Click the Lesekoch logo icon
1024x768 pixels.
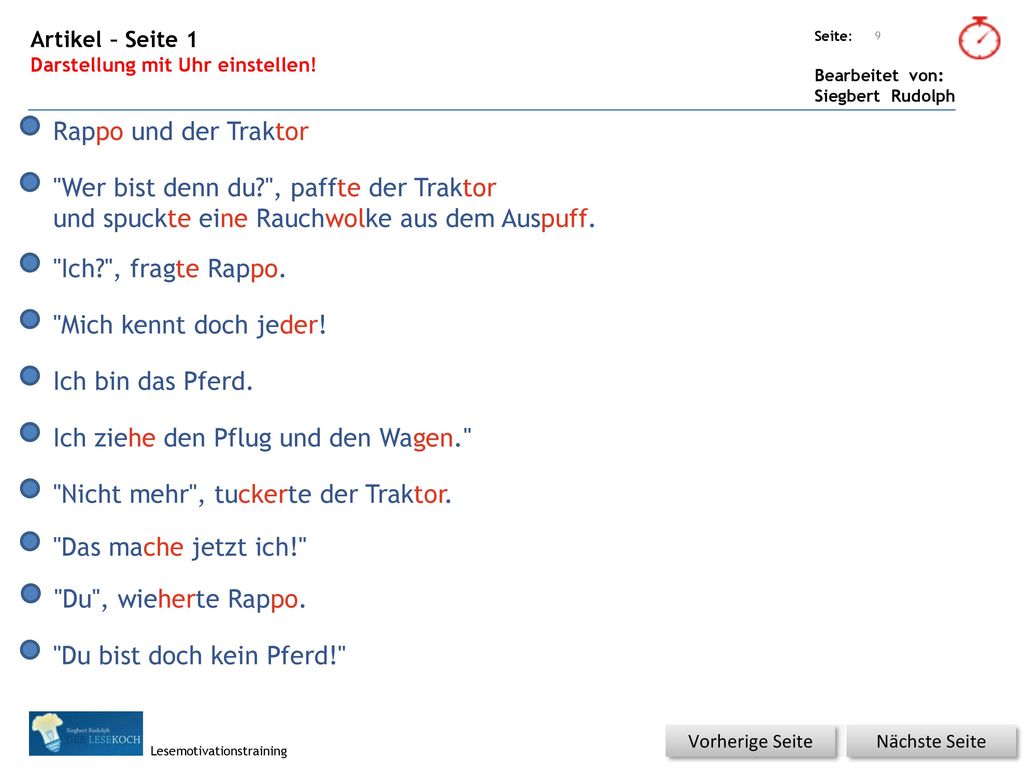pyautogui.click(x=86, y=733)
